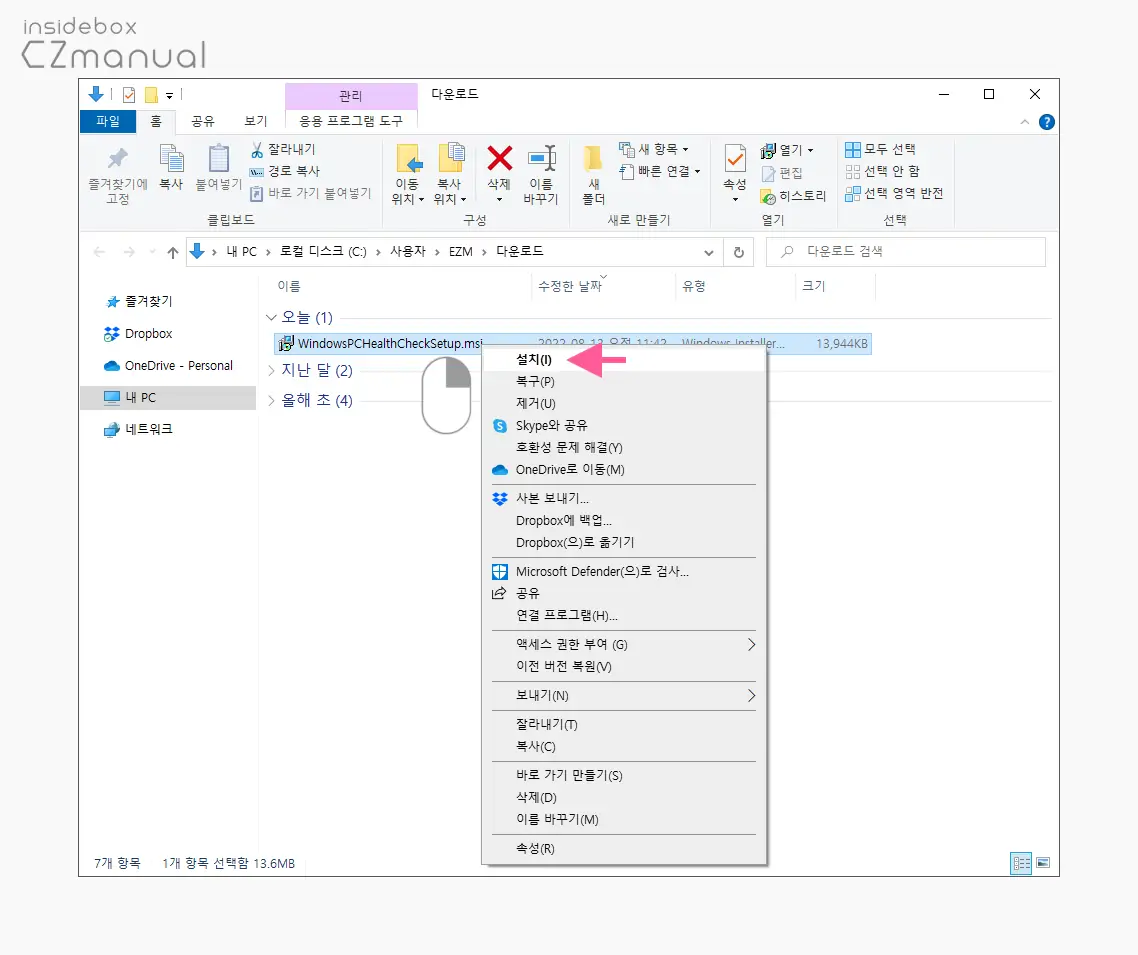The image size is (1138, 955).
Task: Select Scan with Microsoft Defender entry
Action: [624, 572]
